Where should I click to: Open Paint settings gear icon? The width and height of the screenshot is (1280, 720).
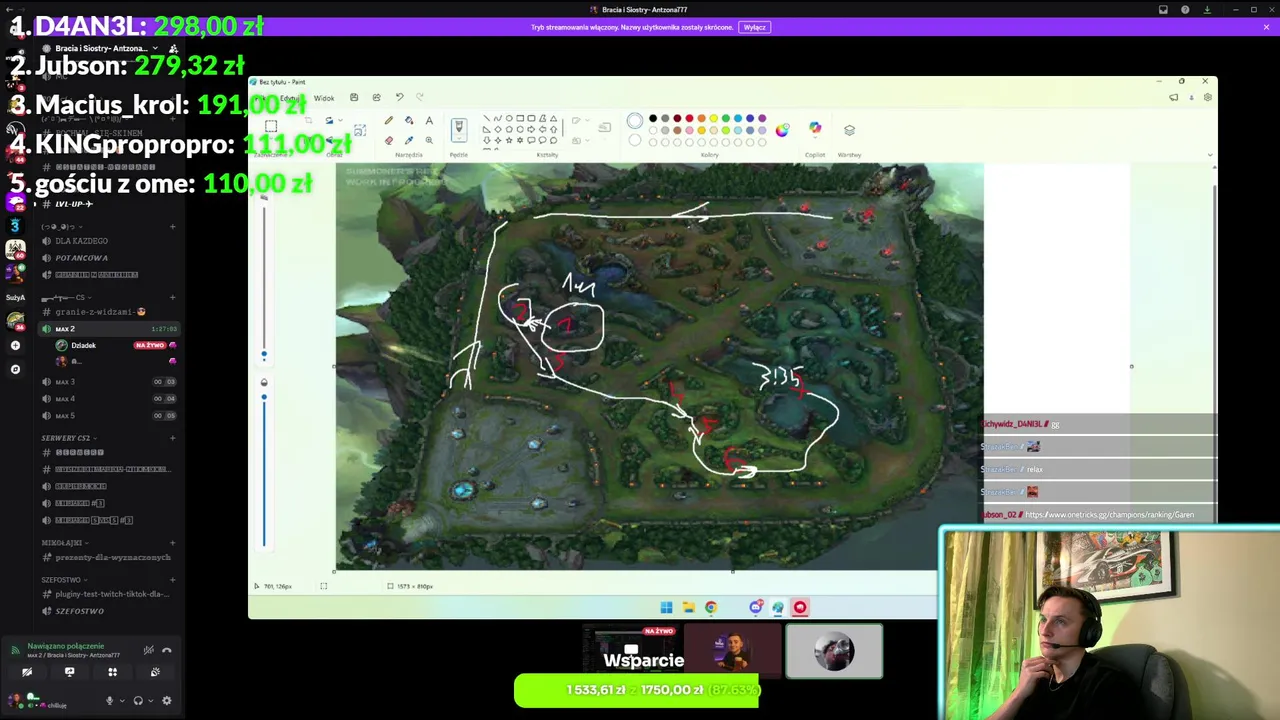click(1208, 98)
